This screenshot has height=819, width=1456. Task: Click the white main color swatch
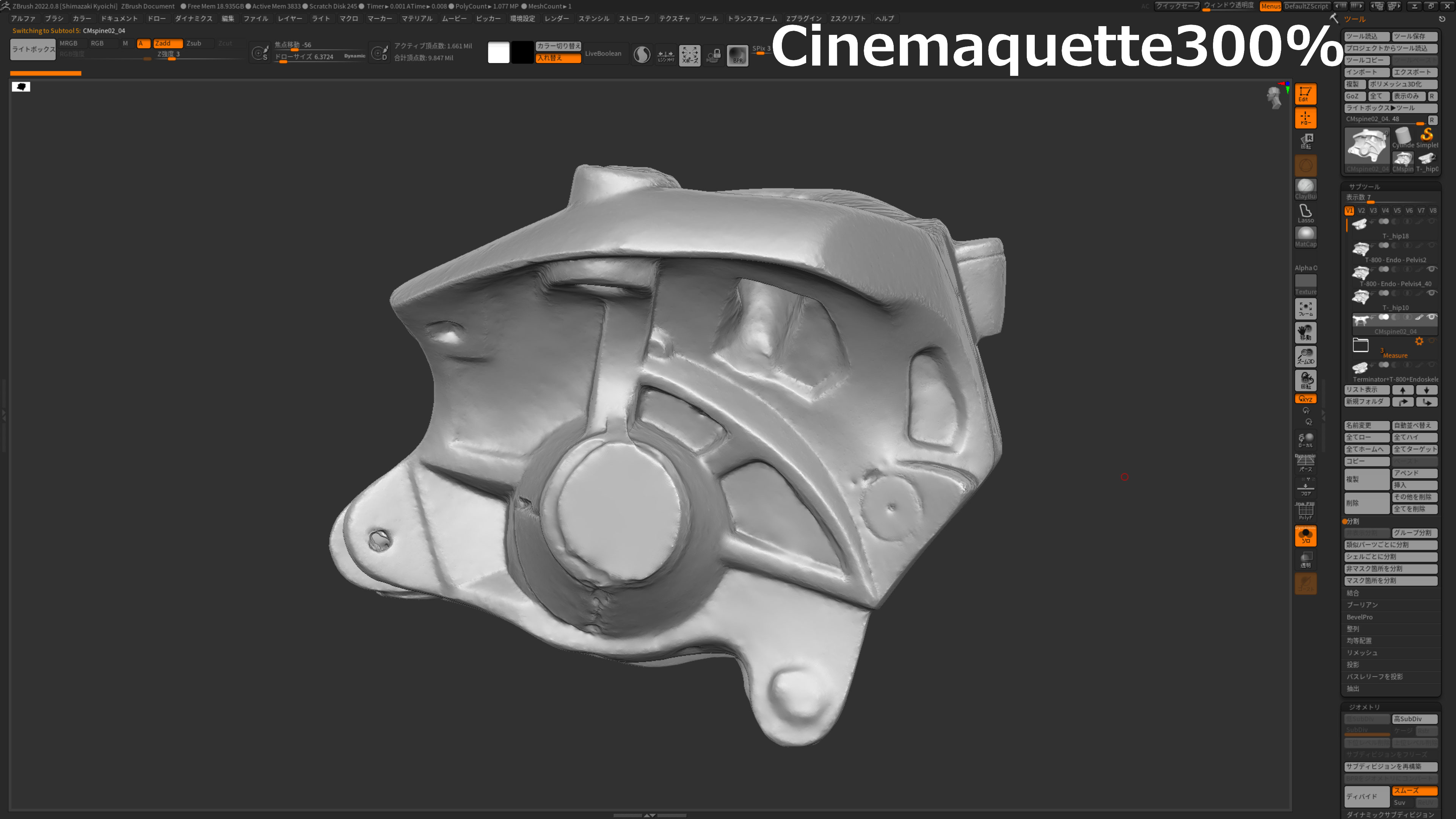click(x=499, y=53)
